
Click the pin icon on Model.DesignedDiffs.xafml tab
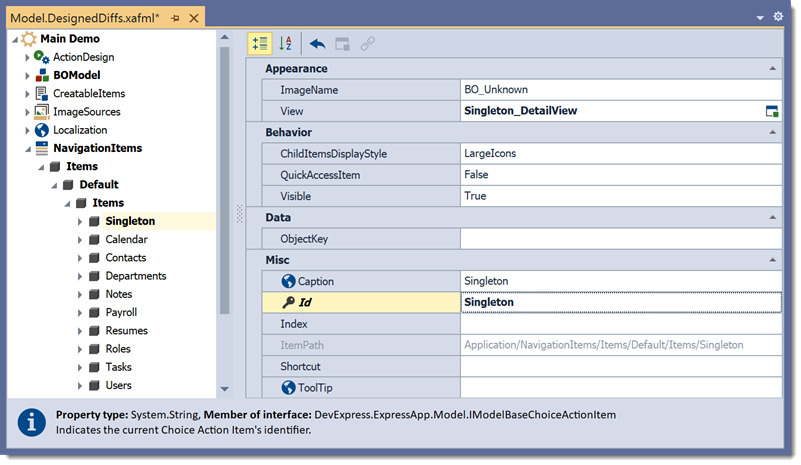click(x=175, y=18)
